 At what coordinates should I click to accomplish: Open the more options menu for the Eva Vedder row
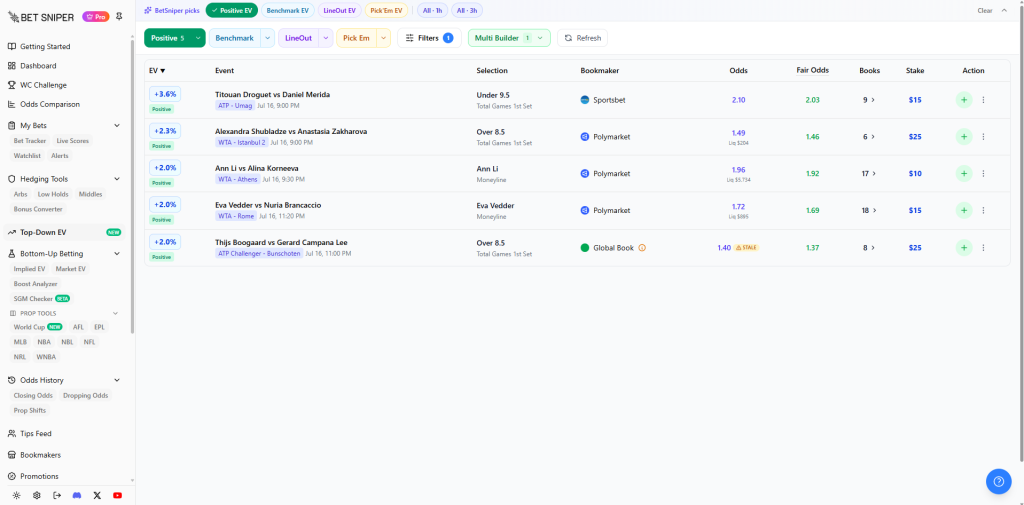click(983, 210)
